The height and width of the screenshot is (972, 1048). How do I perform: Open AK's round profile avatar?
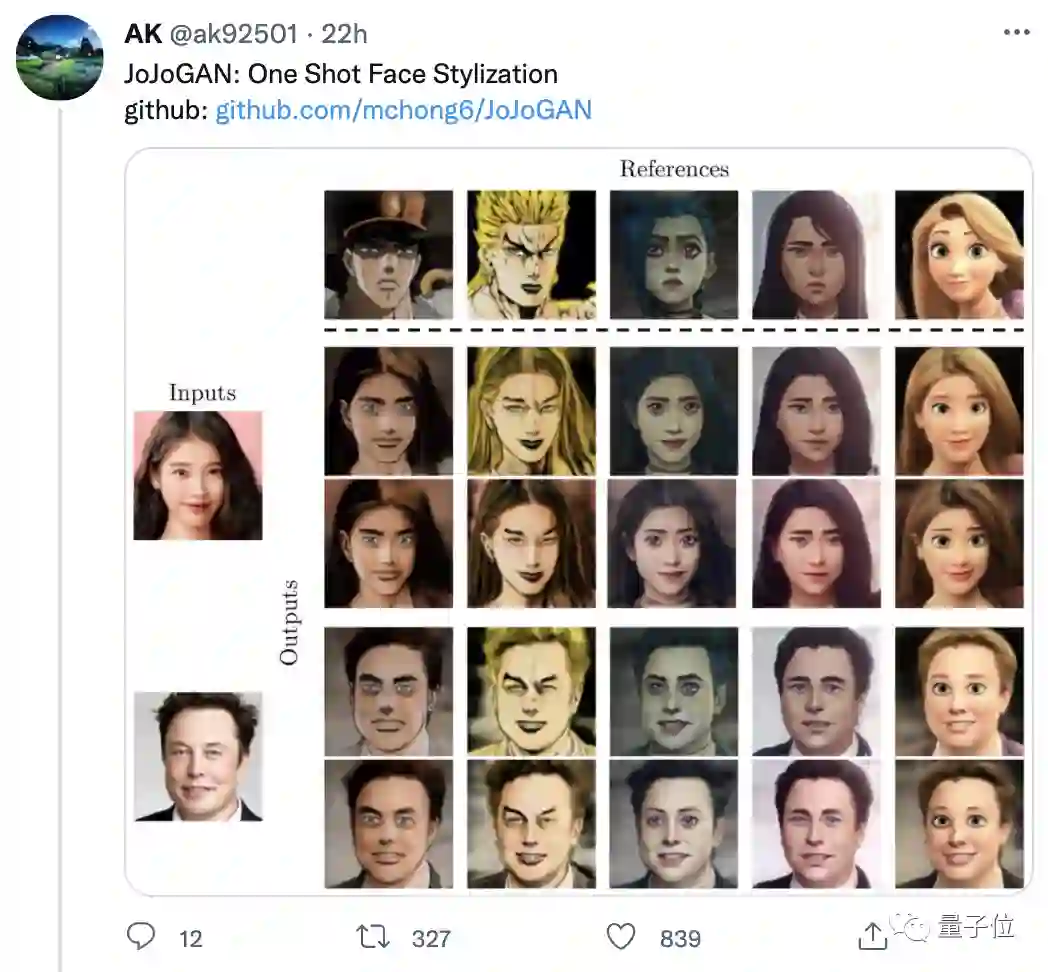pyautogui.click(x=60, y=57)
